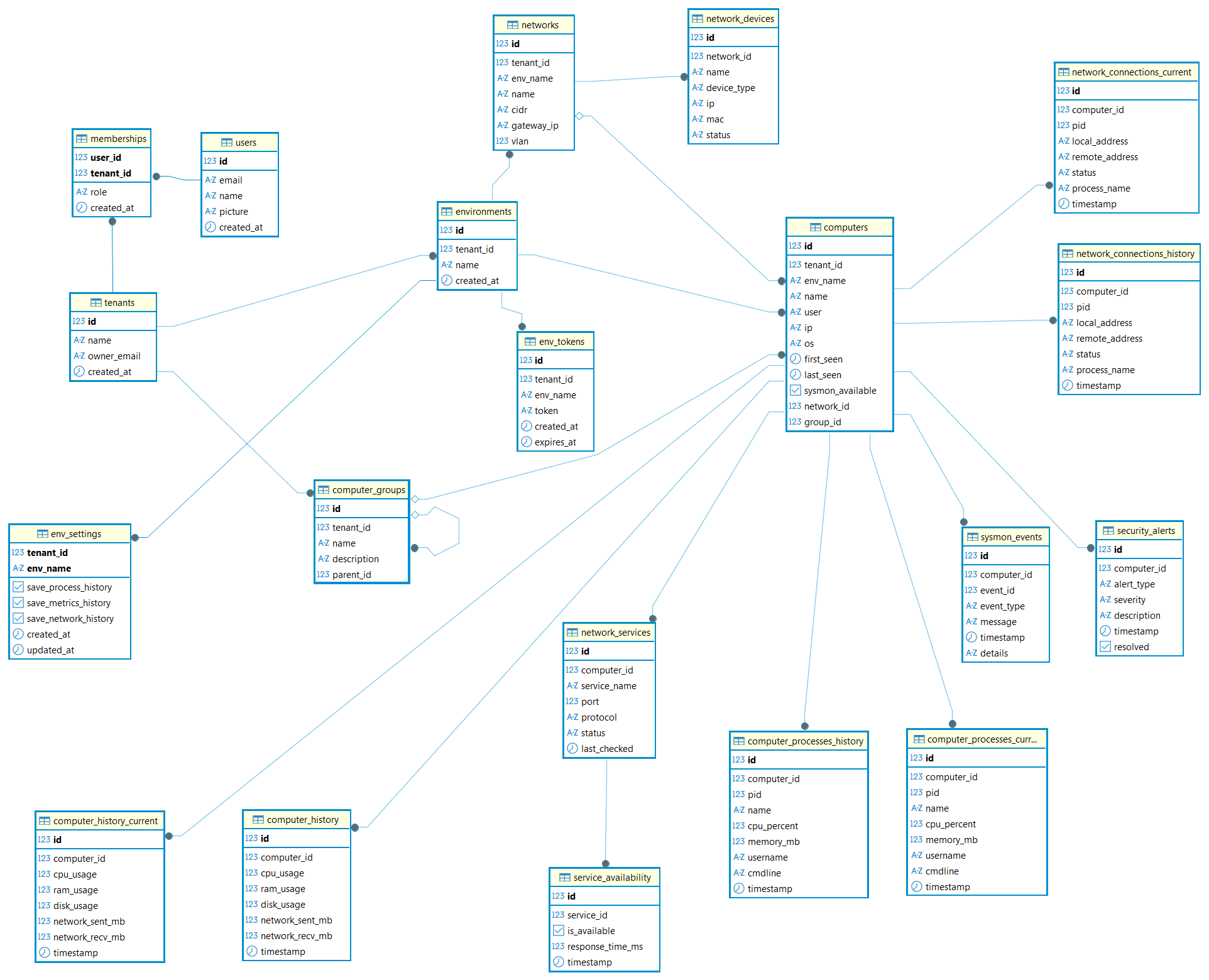Click 123 icon beside vlan in networks
The image size is (1209, 980).
pyautogui.click(x=502, y=141)
